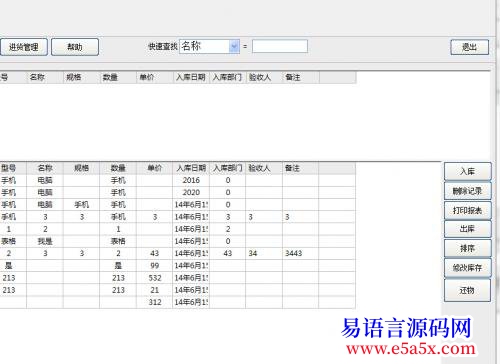Click lower table 入库日期 column header
The height and width of the screenshot is (364, 500).
pyautogui.click(x=191, y=168)
